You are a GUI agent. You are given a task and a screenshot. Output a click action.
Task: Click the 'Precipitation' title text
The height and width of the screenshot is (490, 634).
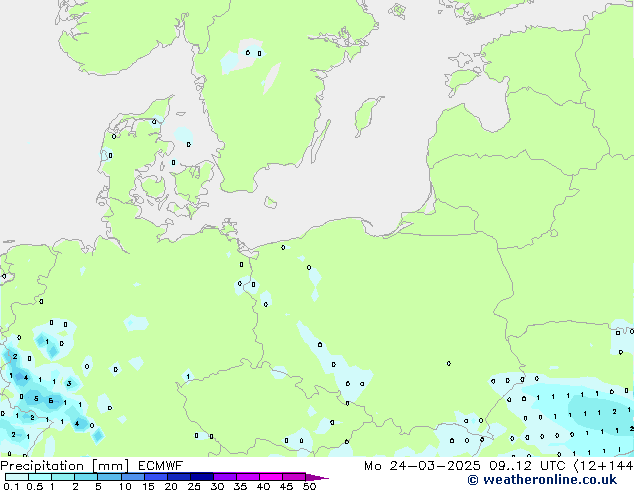(x=42, y=466)
